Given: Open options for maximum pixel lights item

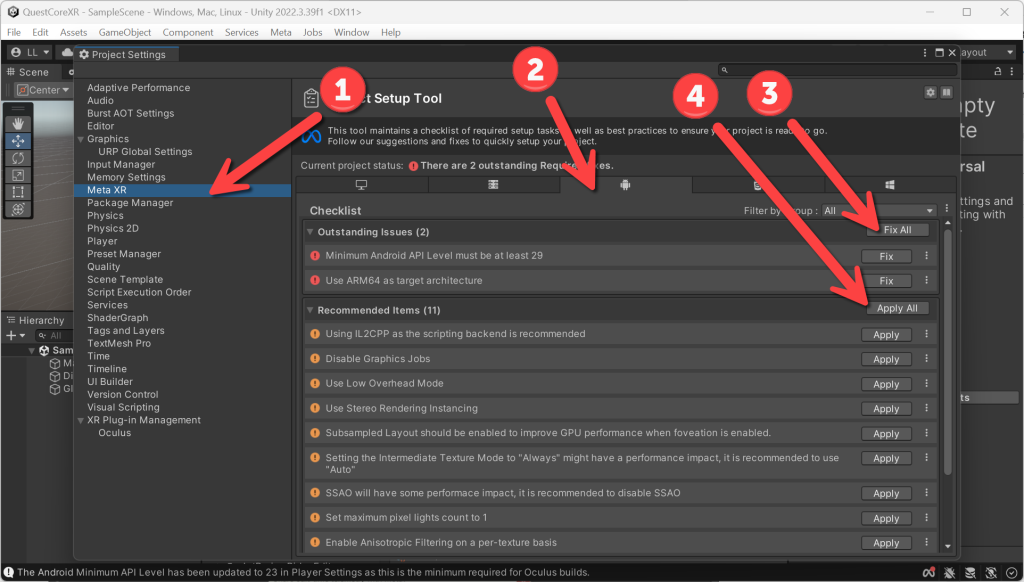Looking at the screenshot, I should pyautogui.click(x=926, y=517).
